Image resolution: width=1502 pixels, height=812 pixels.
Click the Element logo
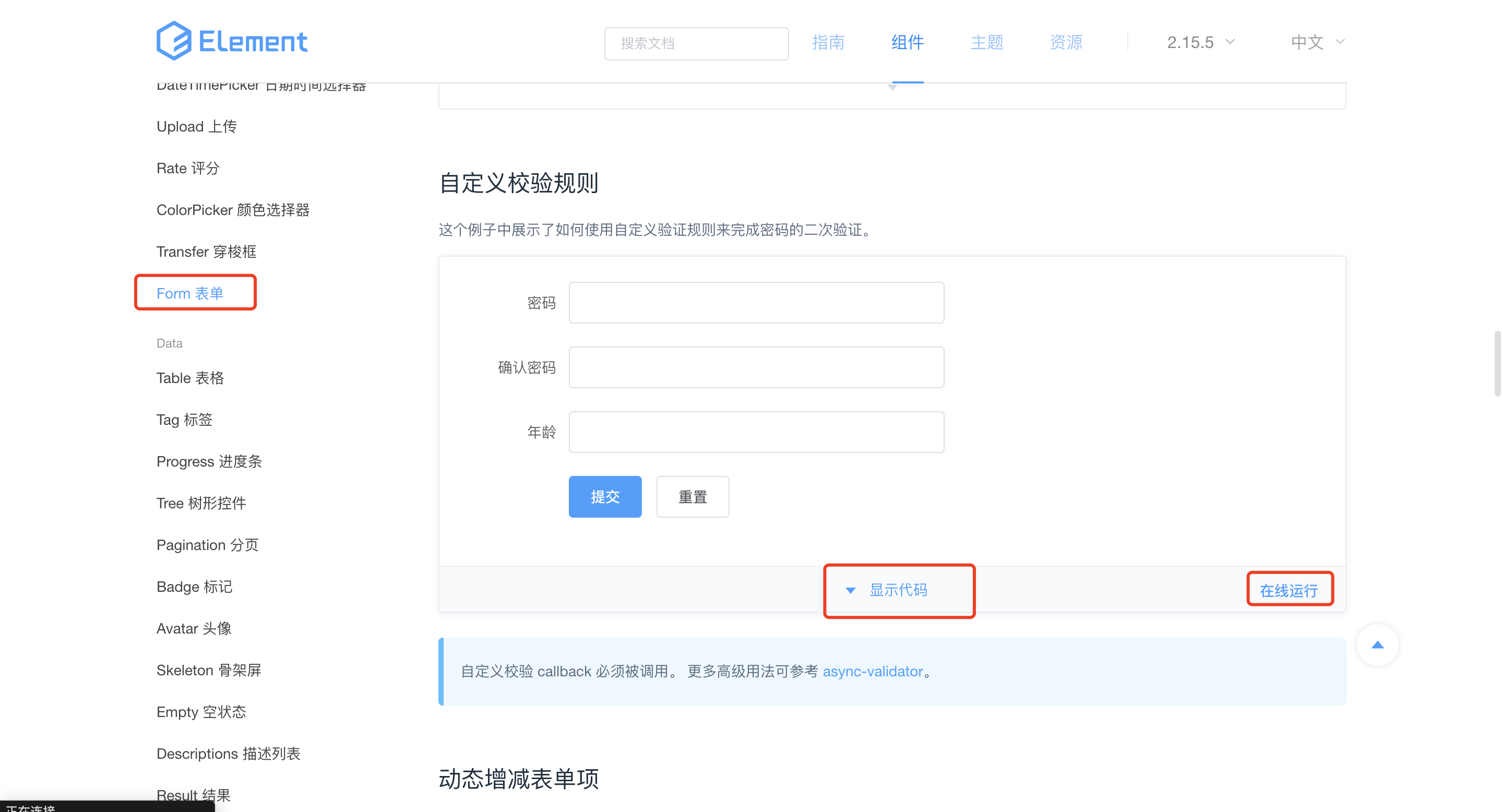(x=232, y=40)
